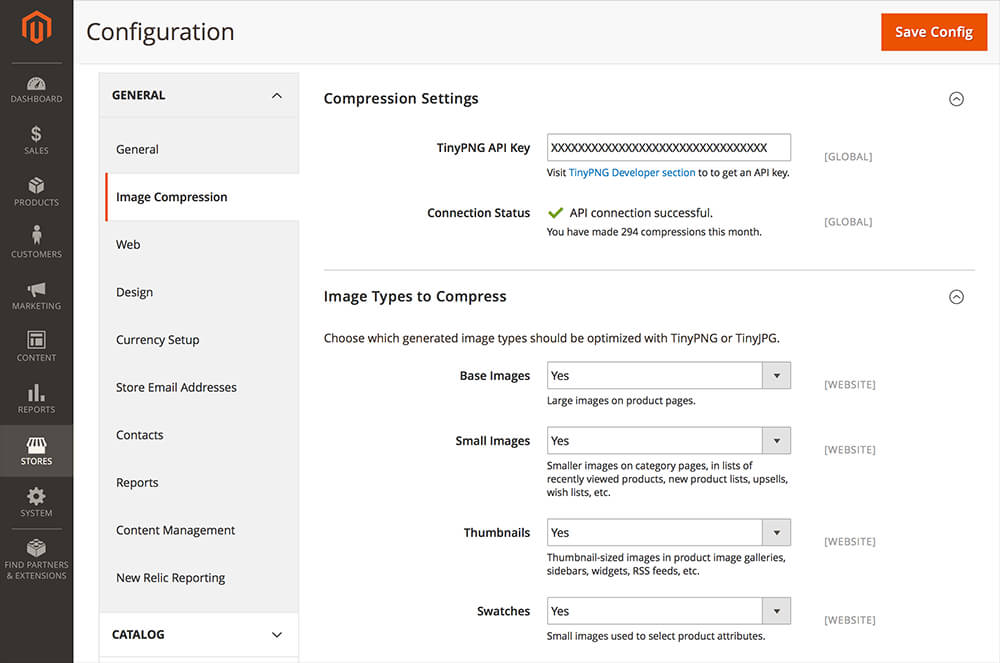Switch to Currency Setup tab
Viewport: 1000px width, 663px height.
(x=157, y=340)
